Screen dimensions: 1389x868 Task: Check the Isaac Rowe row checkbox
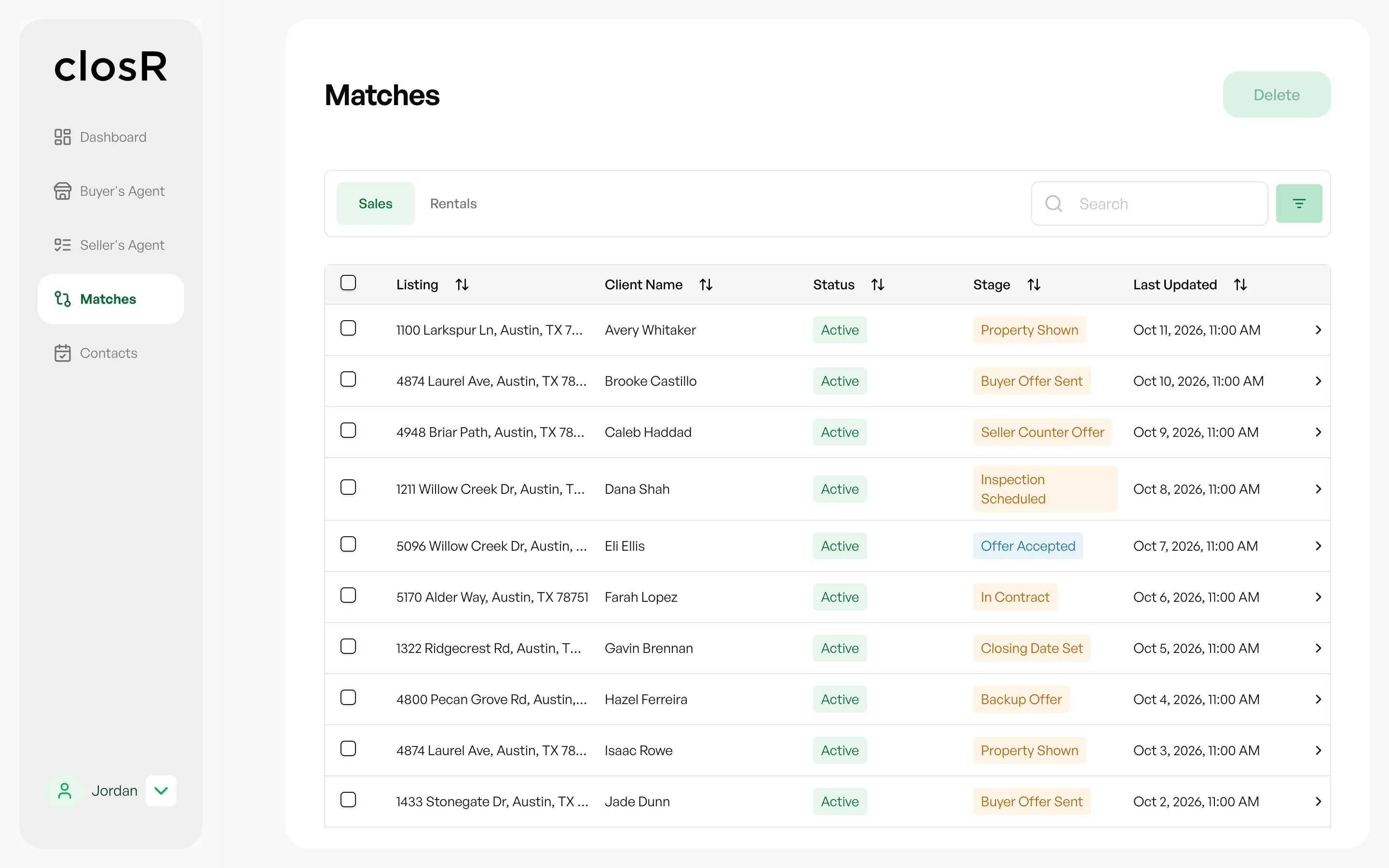tap(348, 748)
